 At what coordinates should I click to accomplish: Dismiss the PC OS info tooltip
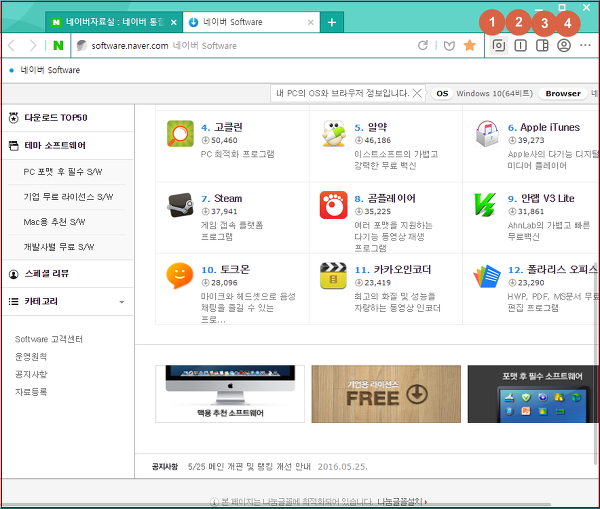417,93
